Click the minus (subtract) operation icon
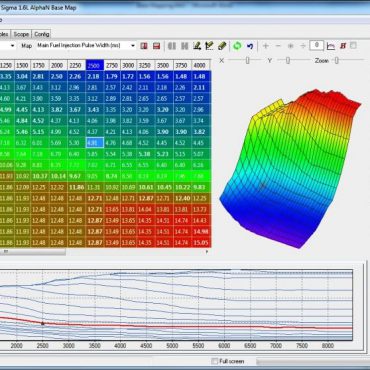Screen dimensions: 370x370 [278, 46]
